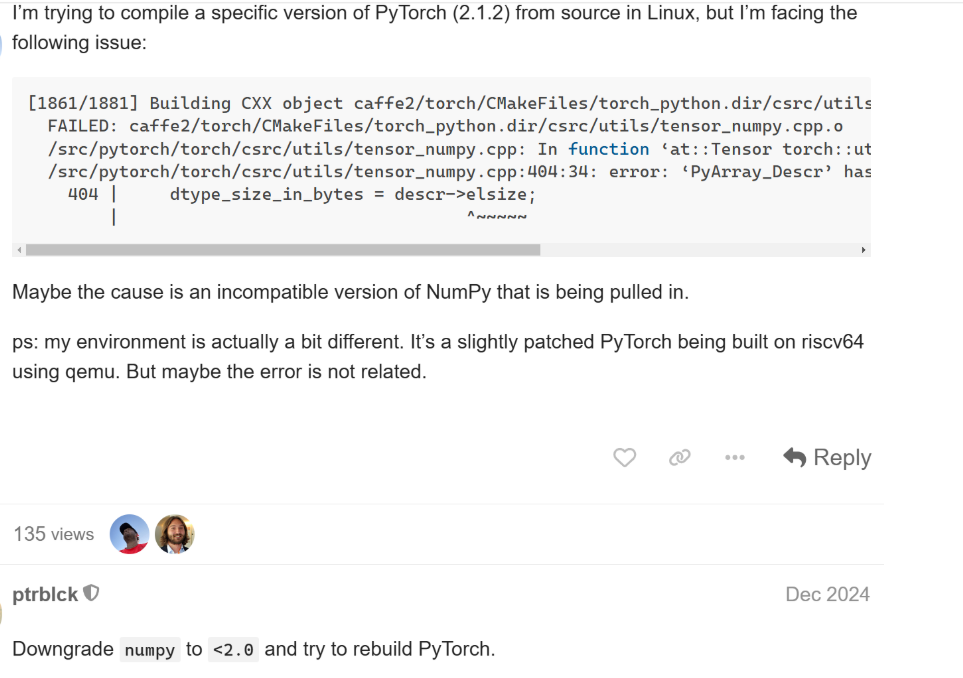This screenshot has width=963, height=678.
Task: Open the long-haired user avatar
Action: (174, 534)
